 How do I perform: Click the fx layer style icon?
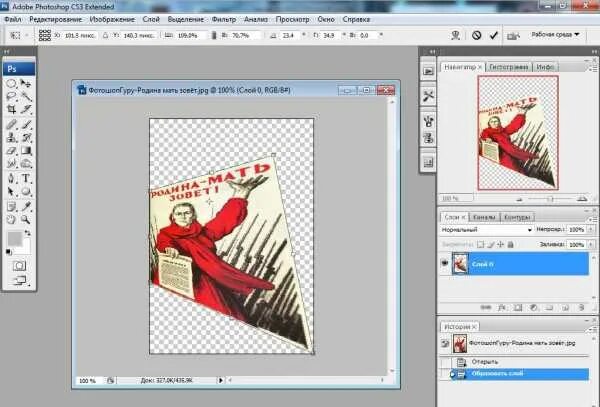502,307
